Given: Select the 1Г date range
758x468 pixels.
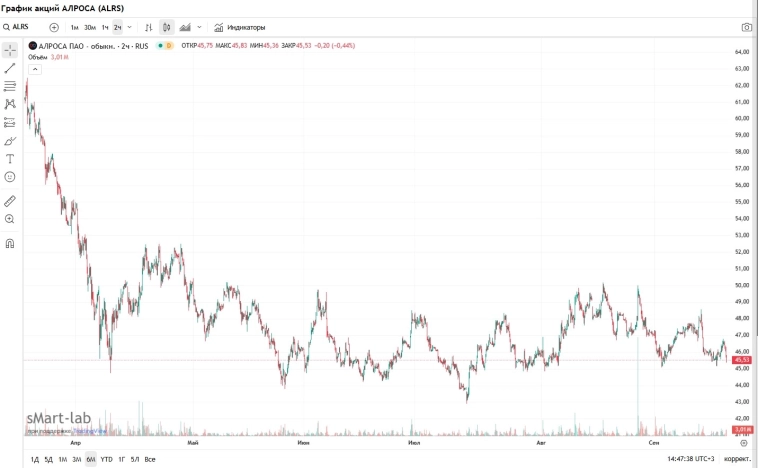Looking at the screenshot, I should tap(122, 459).
